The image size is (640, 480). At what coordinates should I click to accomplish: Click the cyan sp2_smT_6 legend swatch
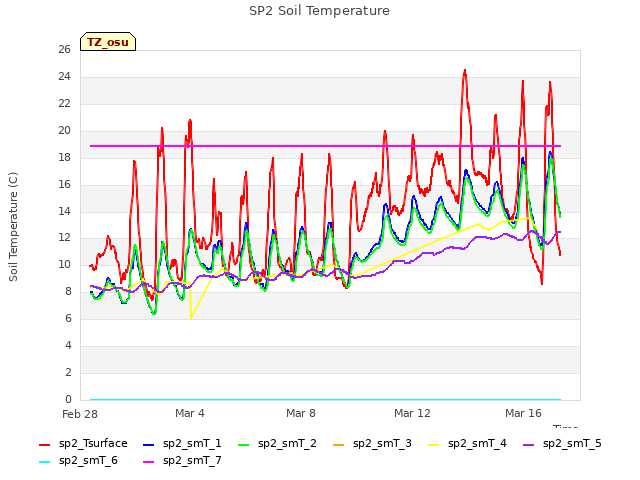[44, 462]
